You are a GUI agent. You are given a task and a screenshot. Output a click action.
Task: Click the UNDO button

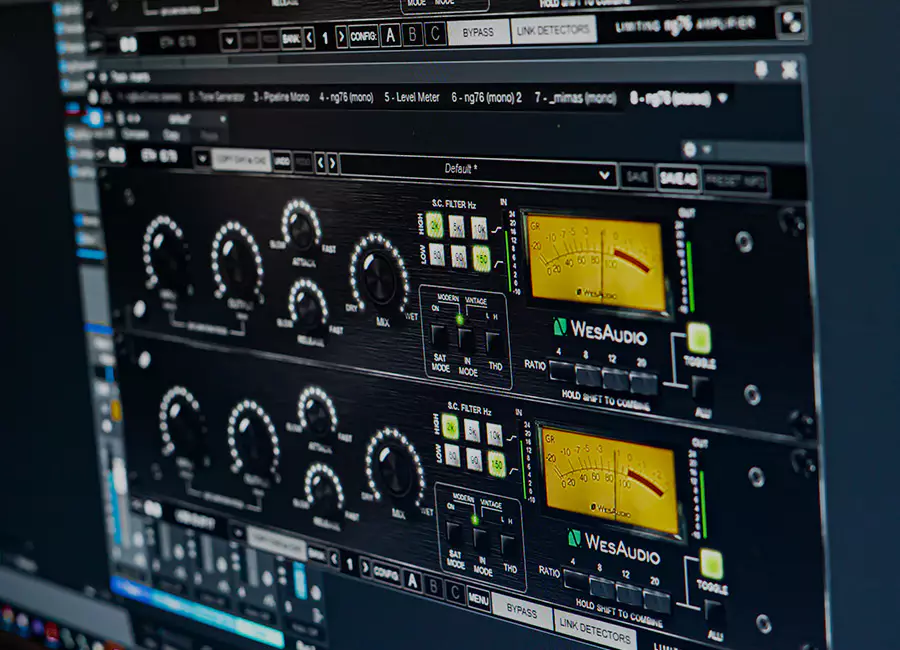[282, 161]
